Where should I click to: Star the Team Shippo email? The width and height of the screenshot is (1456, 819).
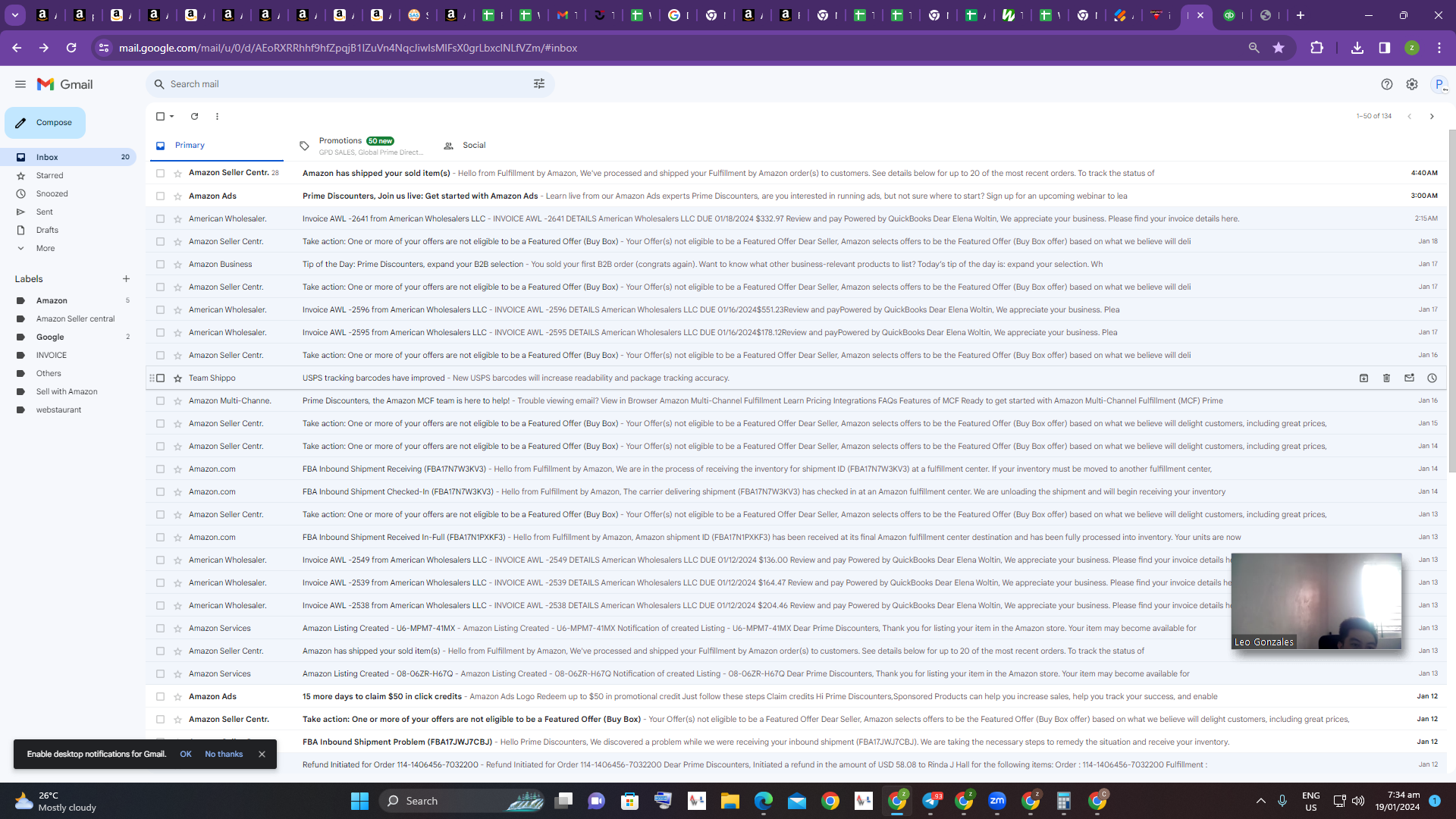click(x=177, y=378)
